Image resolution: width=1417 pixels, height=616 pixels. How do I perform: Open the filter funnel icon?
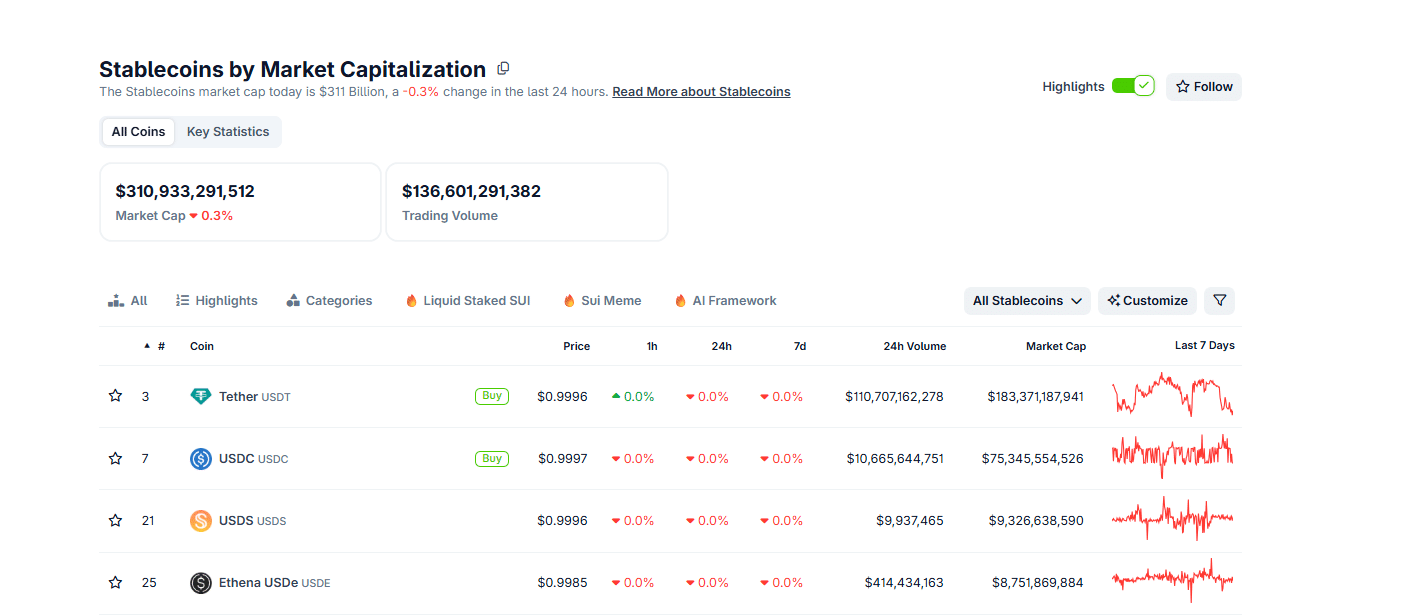tap(1219, 300)
